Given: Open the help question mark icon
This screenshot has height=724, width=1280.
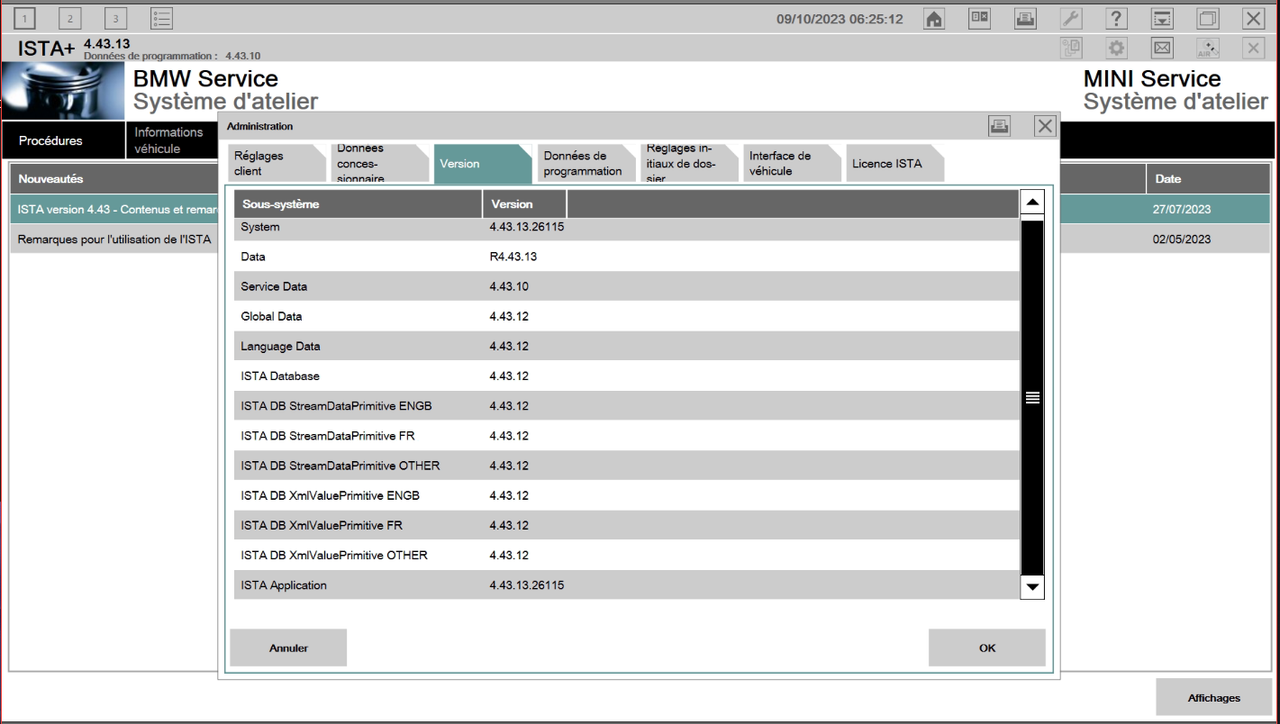Looking at the screenshot, I should pos(1117,19).
